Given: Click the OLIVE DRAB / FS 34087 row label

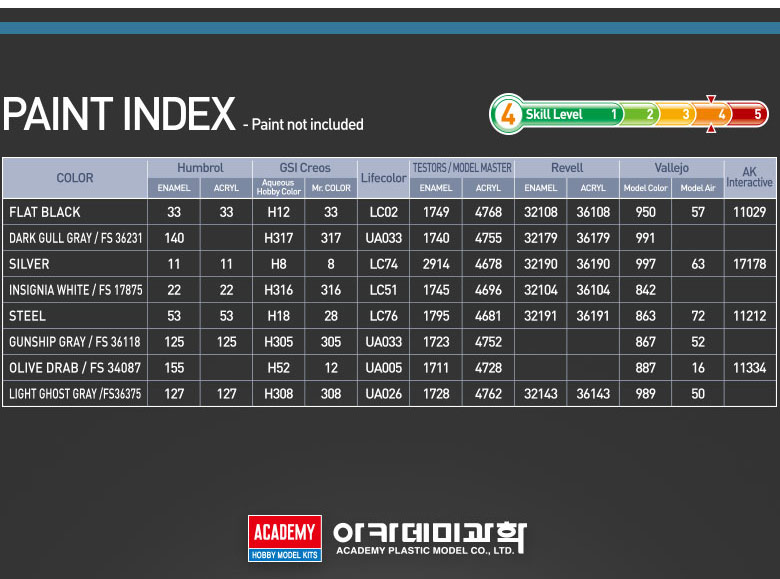Looking at the screenshot, I should click(75, 368).
